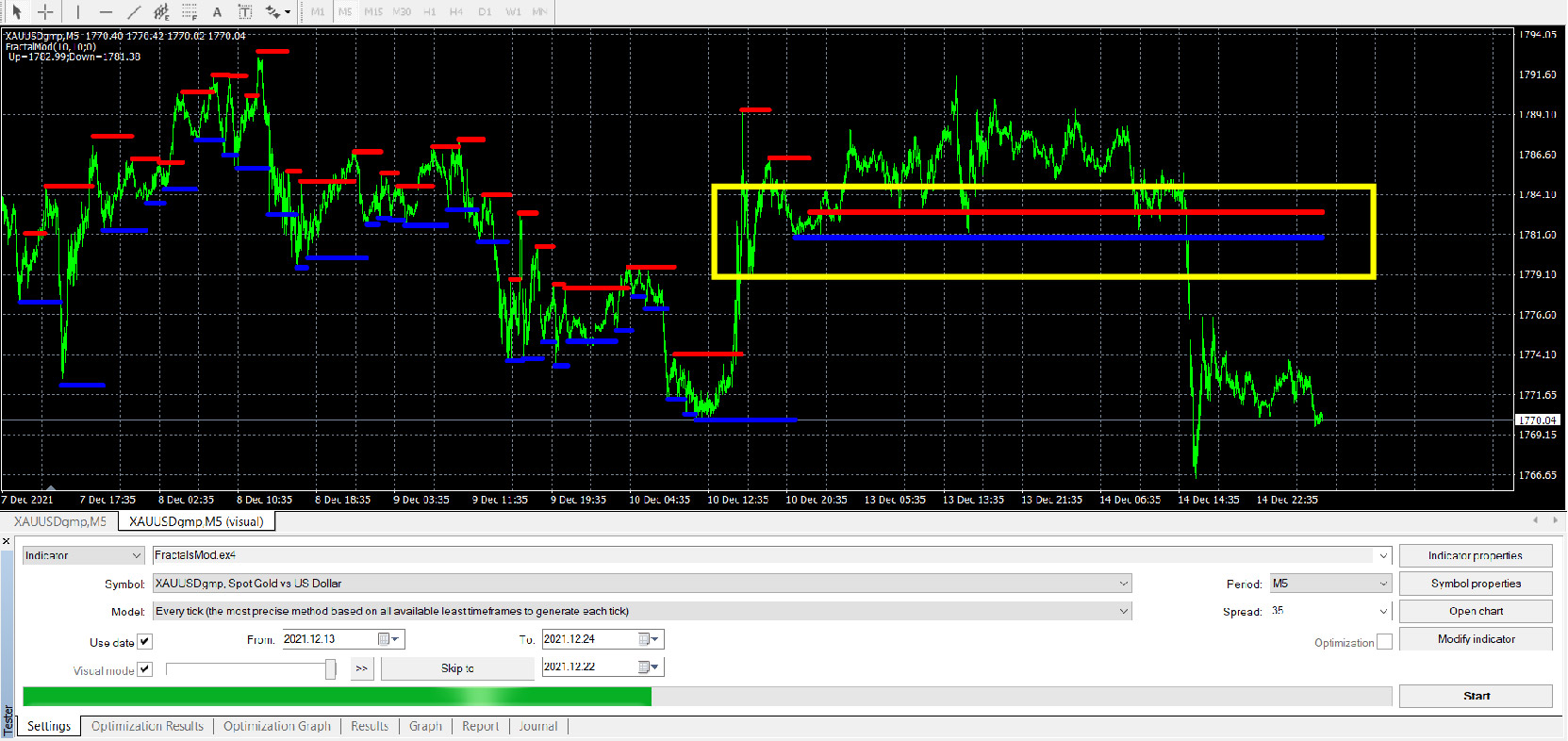Switch to the Results tab
This screenshot has height=741, width=1568.
coord(370,726)
